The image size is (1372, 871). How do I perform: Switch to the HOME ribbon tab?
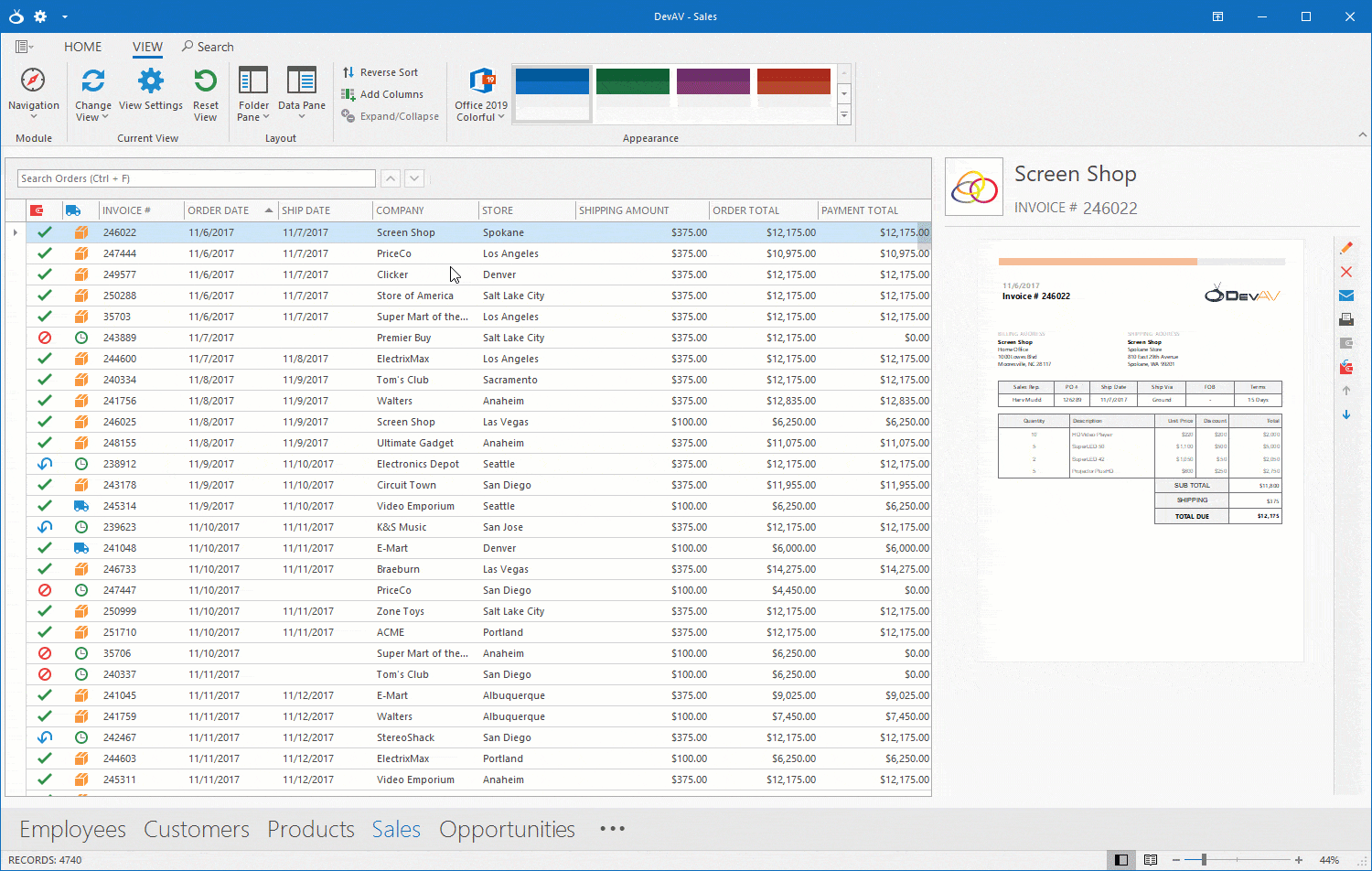tap(83, 47)
